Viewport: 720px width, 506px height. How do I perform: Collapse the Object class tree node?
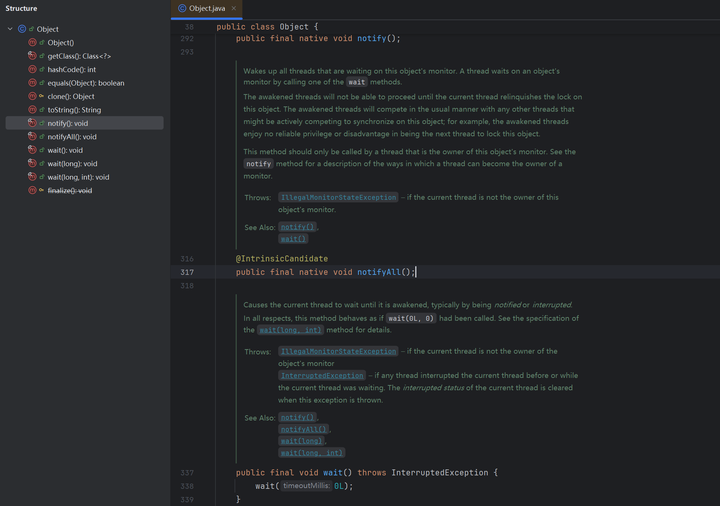(10, 29)
